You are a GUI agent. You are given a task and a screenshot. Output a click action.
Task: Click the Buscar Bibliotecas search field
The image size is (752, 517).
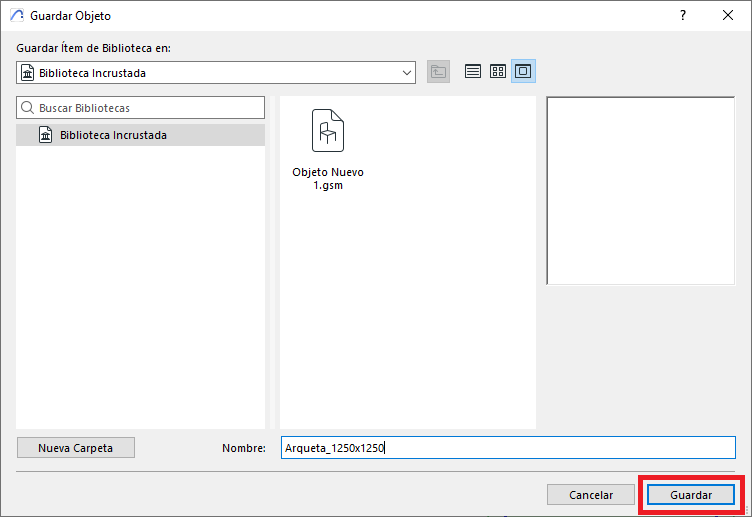click(148, 107)
